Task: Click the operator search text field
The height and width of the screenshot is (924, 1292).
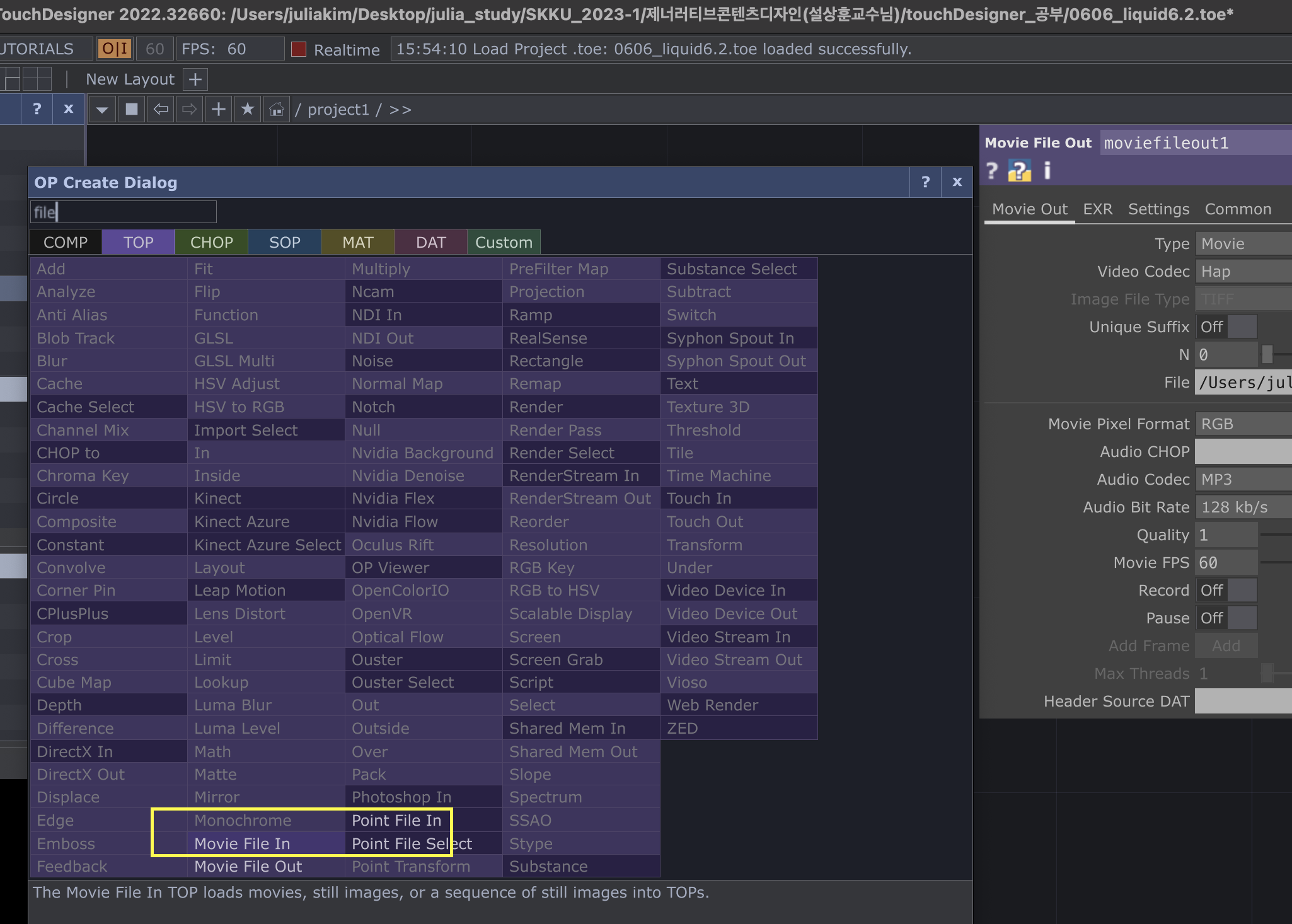Action: point(124,212)
